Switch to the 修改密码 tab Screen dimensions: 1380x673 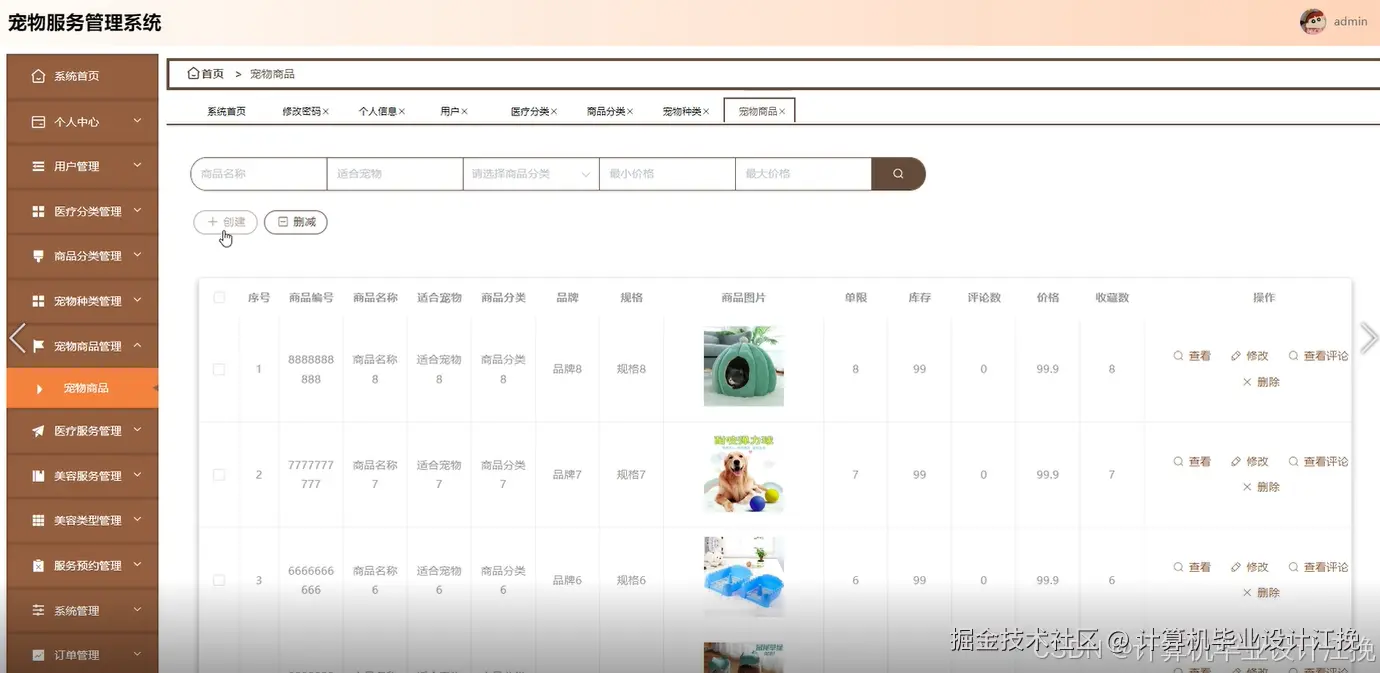click(301, 112)
